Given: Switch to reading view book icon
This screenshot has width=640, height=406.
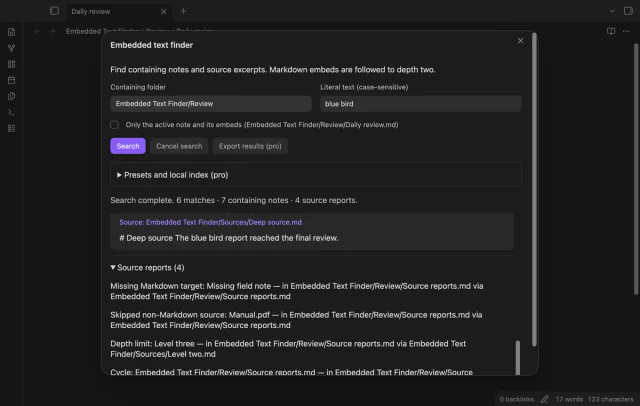Looking at the screenshot, I should 611,31.
